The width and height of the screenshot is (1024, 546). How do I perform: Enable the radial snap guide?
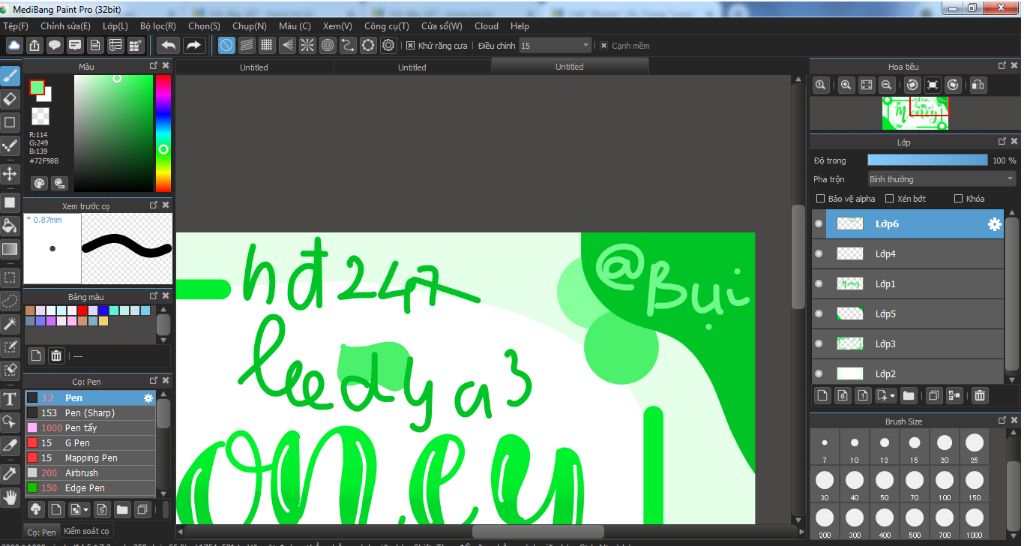point(307,45)
